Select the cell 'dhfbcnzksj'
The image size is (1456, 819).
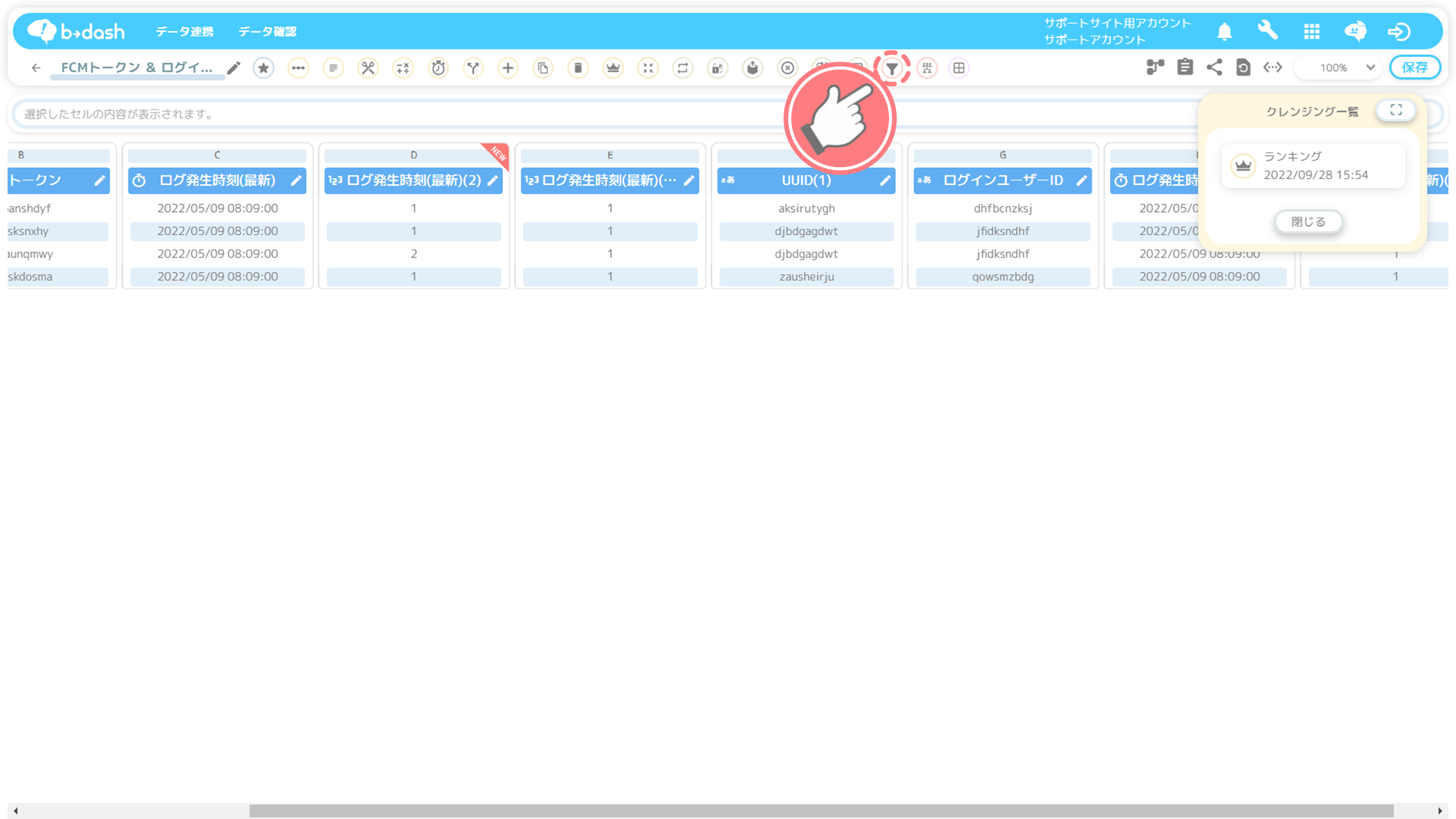pyautogui.click(x=1003, y=208)
